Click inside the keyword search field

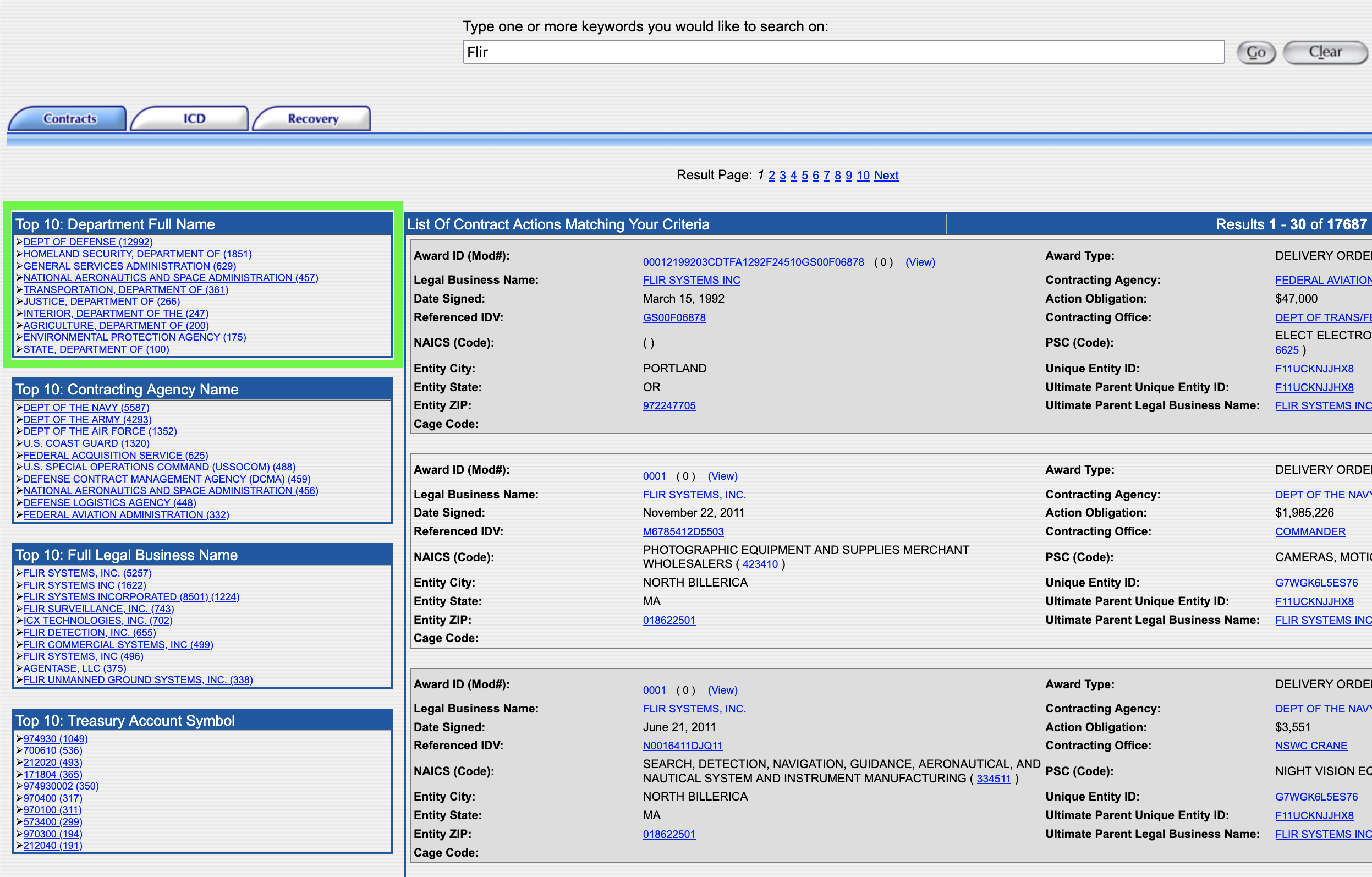coord(843,52)
